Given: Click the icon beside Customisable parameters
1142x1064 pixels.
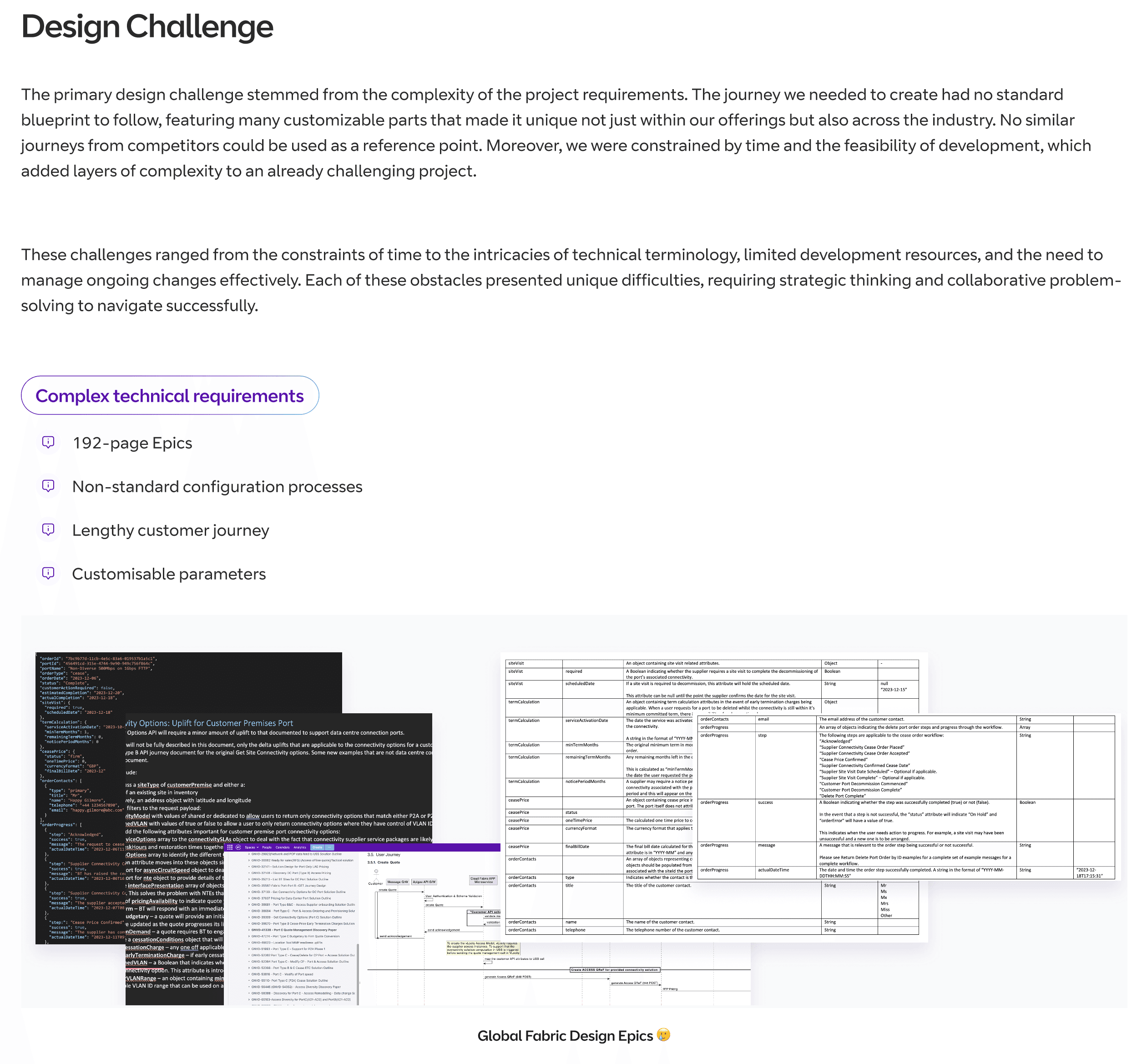Looking at the screenshot, I should click(48, 573).
